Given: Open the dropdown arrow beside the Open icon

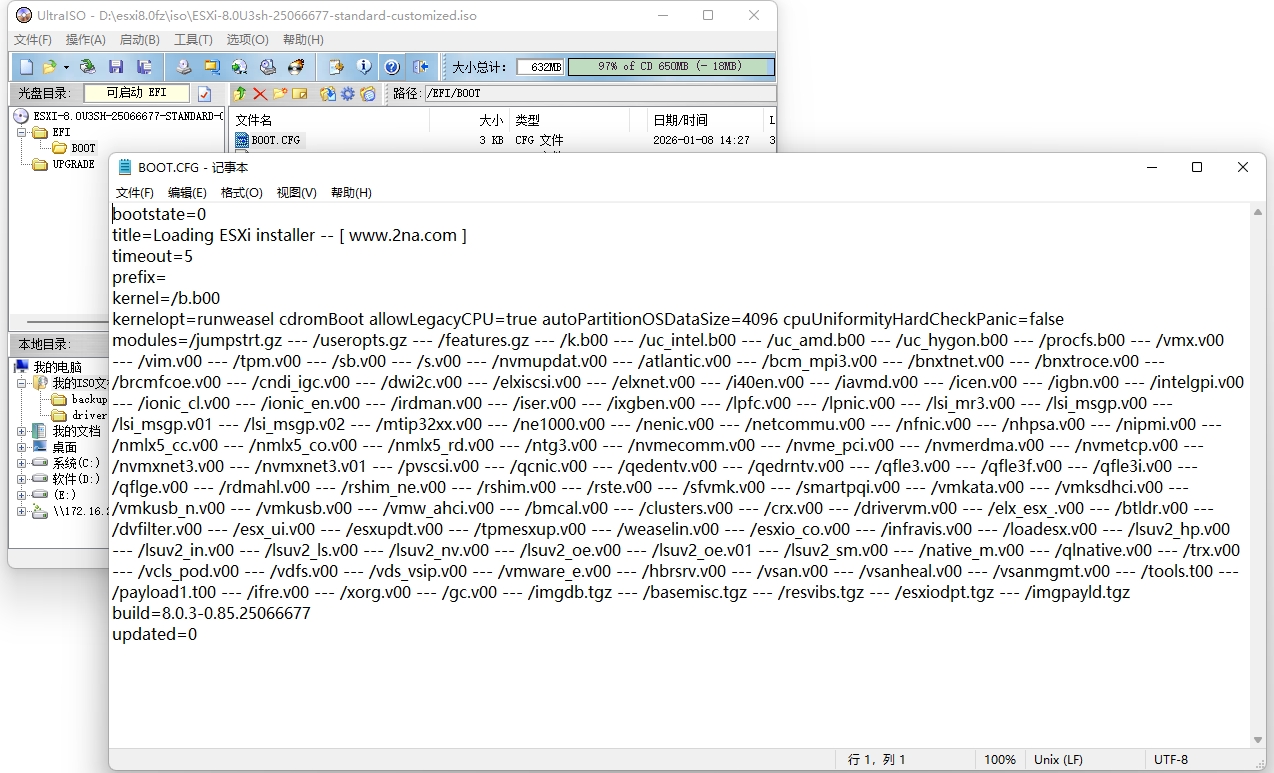Looking at the screenshot, I should click(66, 66).
